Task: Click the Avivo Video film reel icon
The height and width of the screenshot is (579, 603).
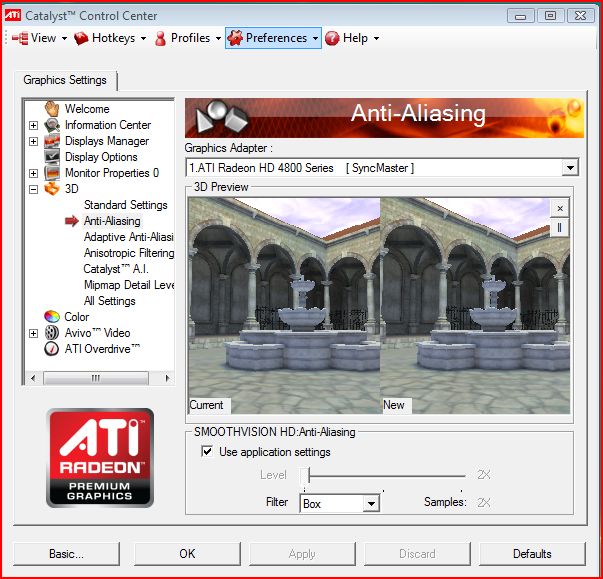Action: pos(52,333)
